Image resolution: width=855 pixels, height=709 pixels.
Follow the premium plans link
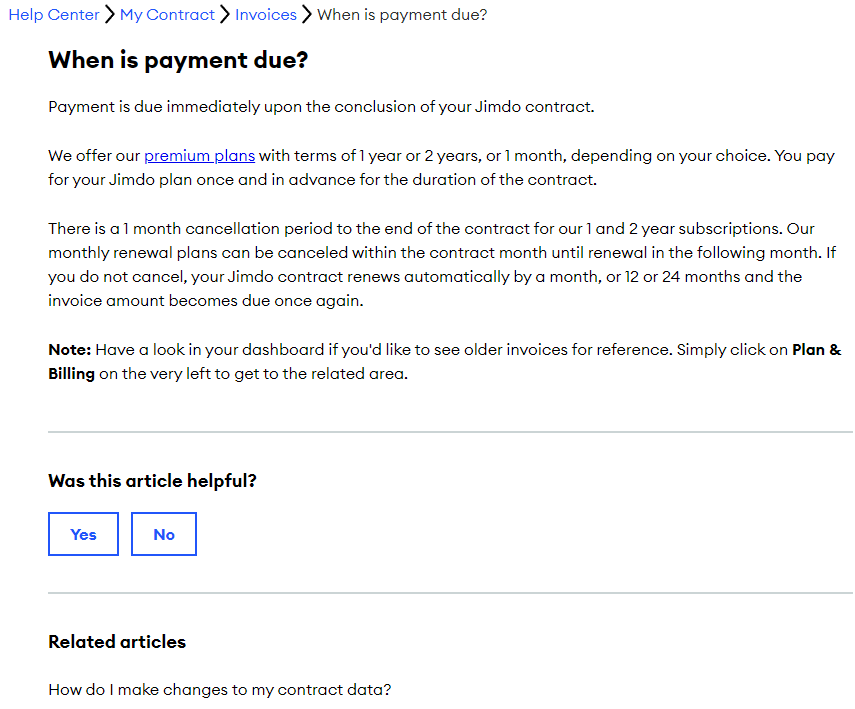(x=200, y=156)
